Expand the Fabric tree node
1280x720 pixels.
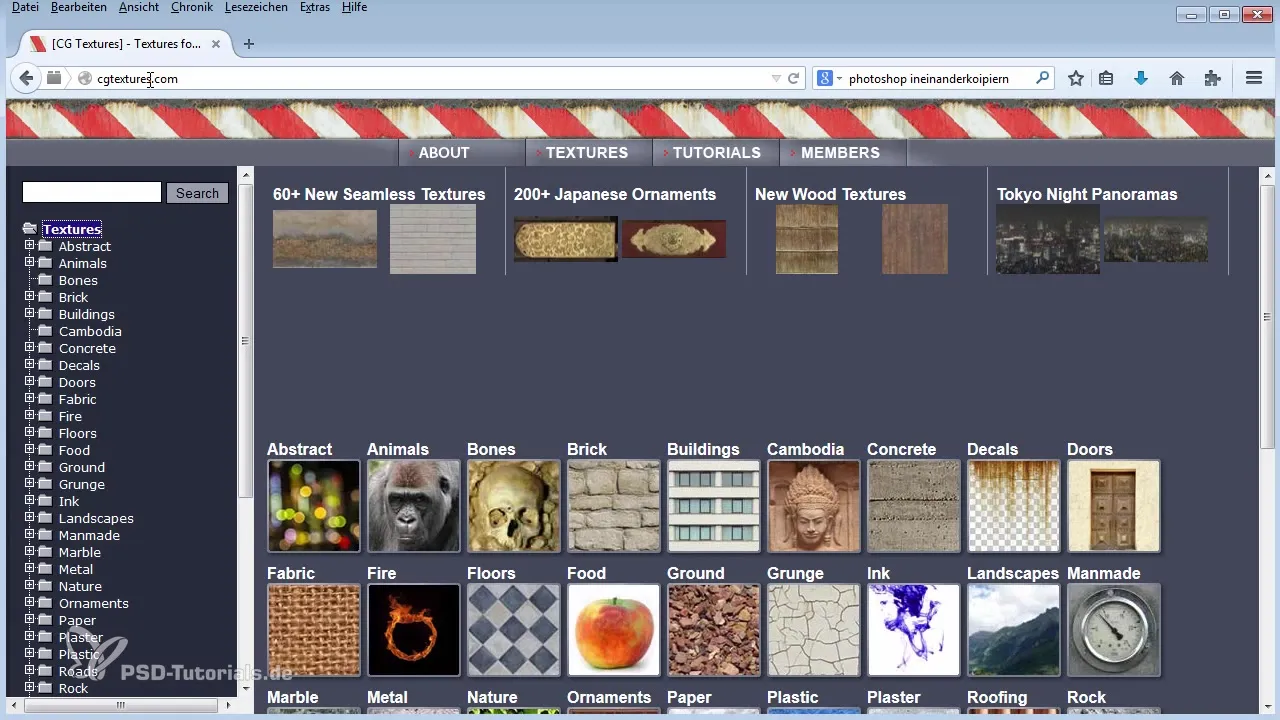pyautogui.click(x=29, y=398)
